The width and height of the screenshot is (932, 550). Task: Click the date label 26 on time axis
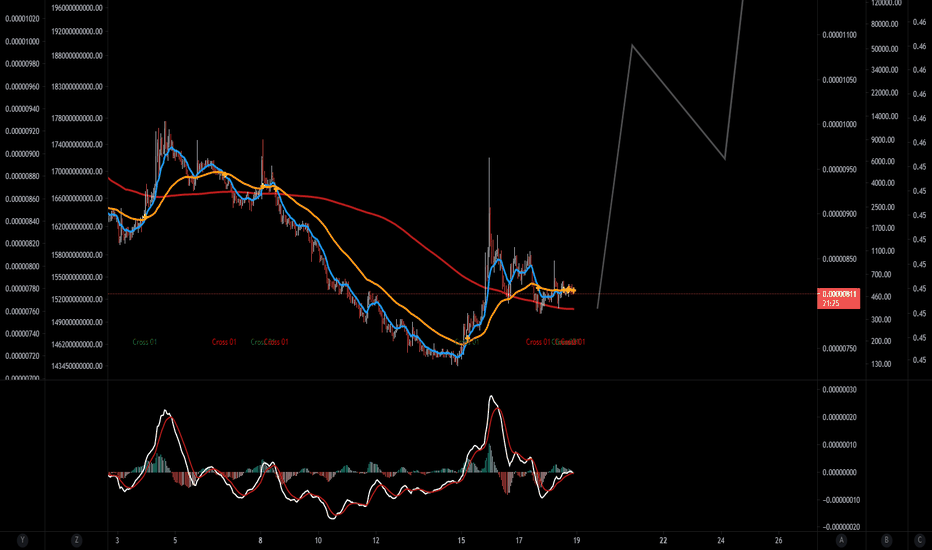click(778, 540)
